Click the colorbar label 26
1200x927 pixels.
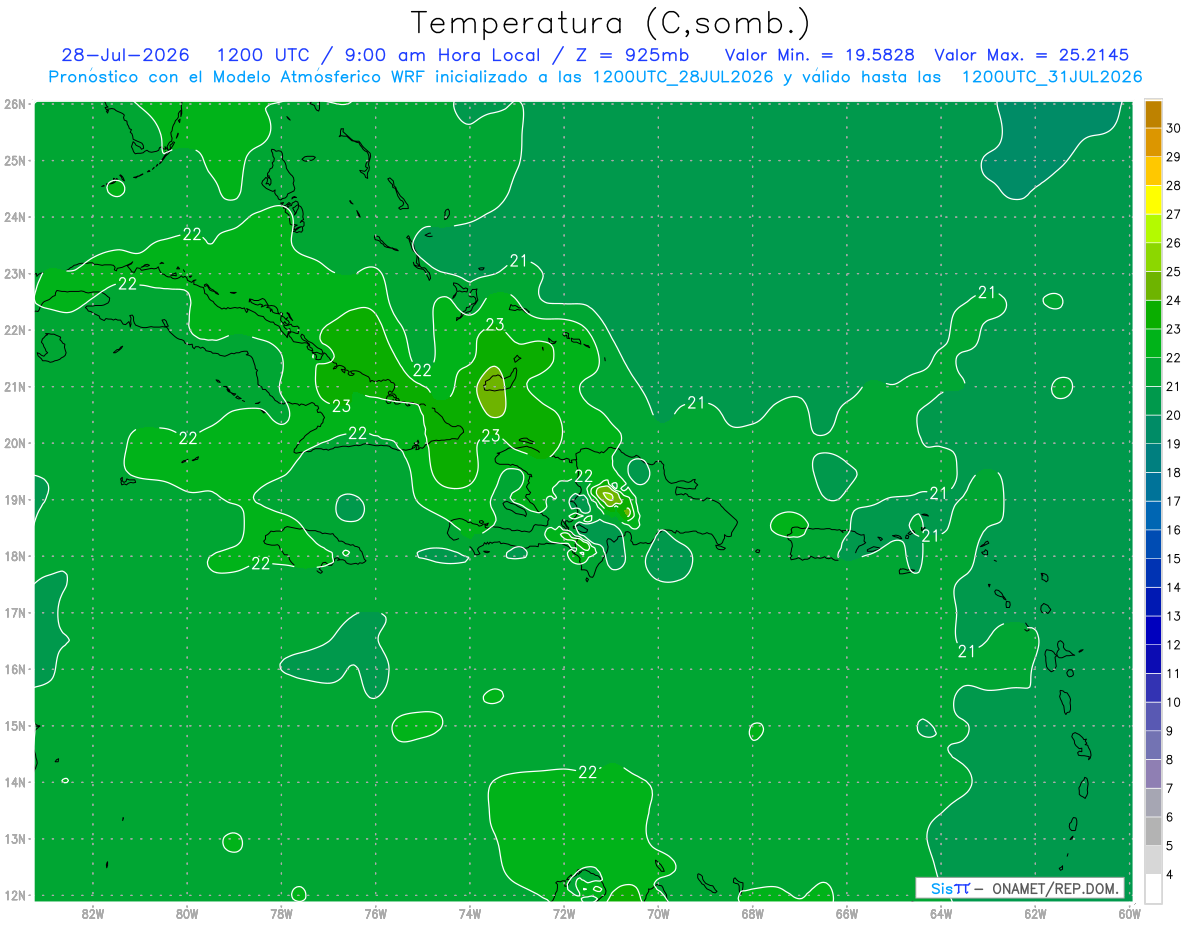1174,243
